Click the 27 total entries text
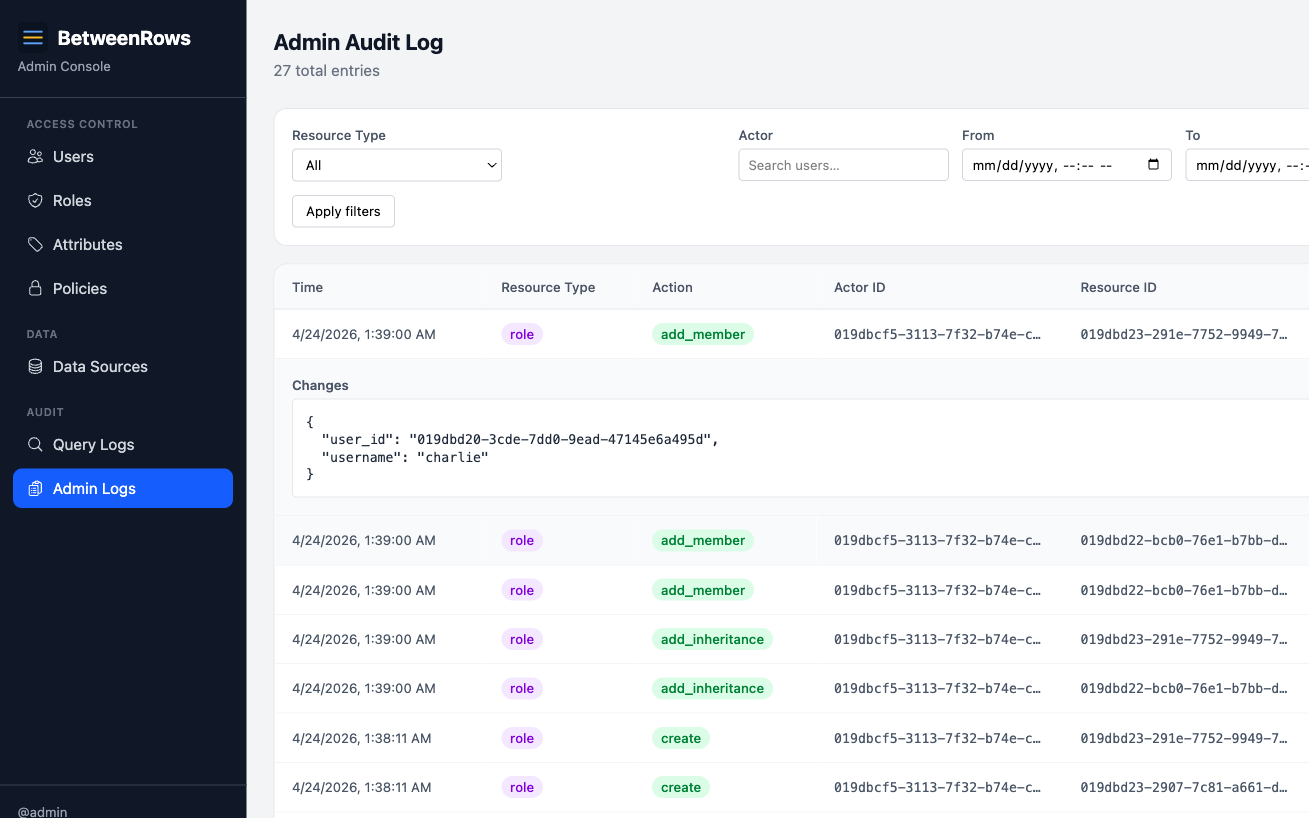The width and height of the screenshot is (1309, 818). click(x=327, y=71)
